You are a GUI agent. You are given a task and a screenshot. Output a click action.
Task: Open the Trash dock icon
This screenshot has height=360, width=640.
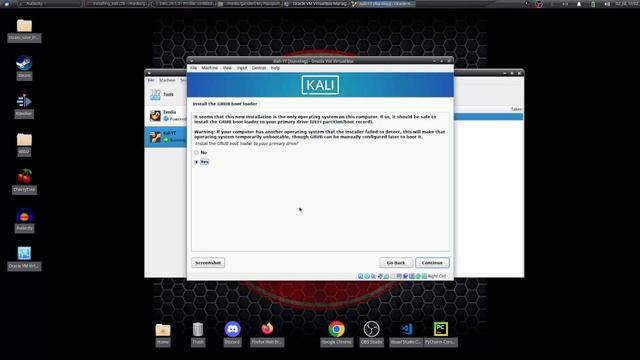click(198, 334)
